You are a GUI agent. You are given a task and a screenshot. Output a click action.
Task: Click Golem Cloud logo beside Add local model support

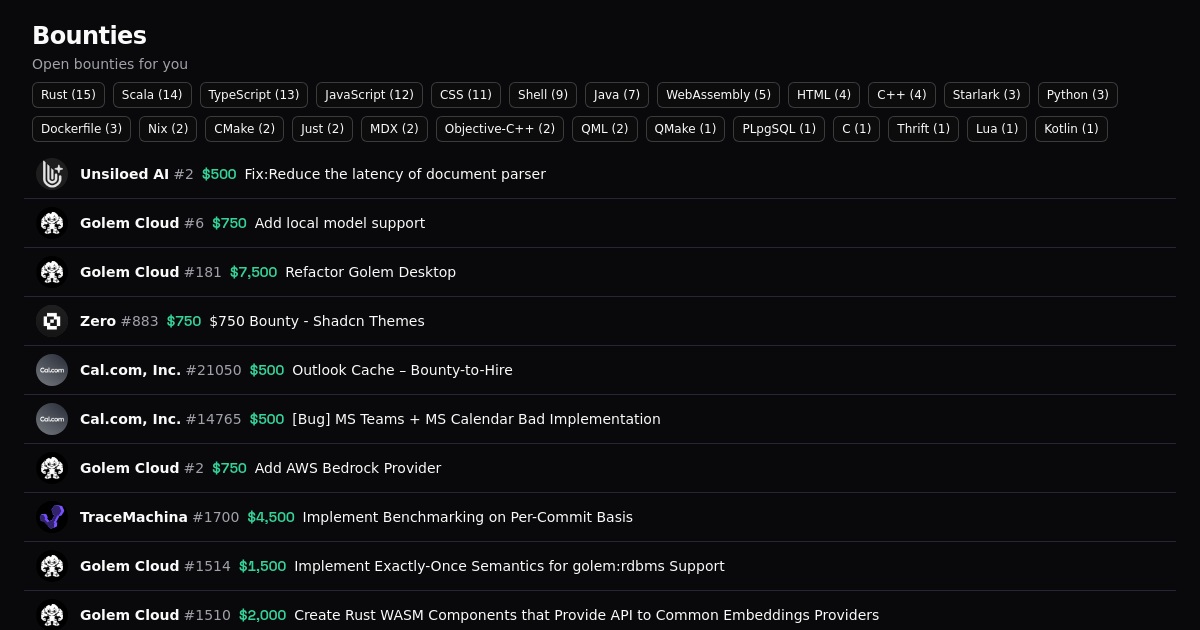[x=52, y=223]
